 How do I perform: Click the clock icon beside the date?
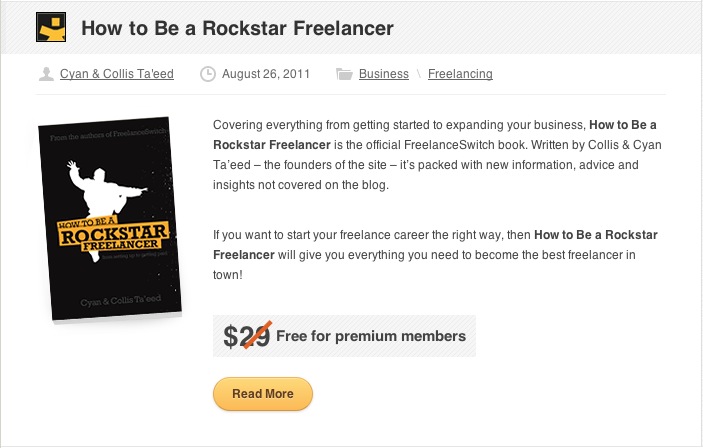208,74
